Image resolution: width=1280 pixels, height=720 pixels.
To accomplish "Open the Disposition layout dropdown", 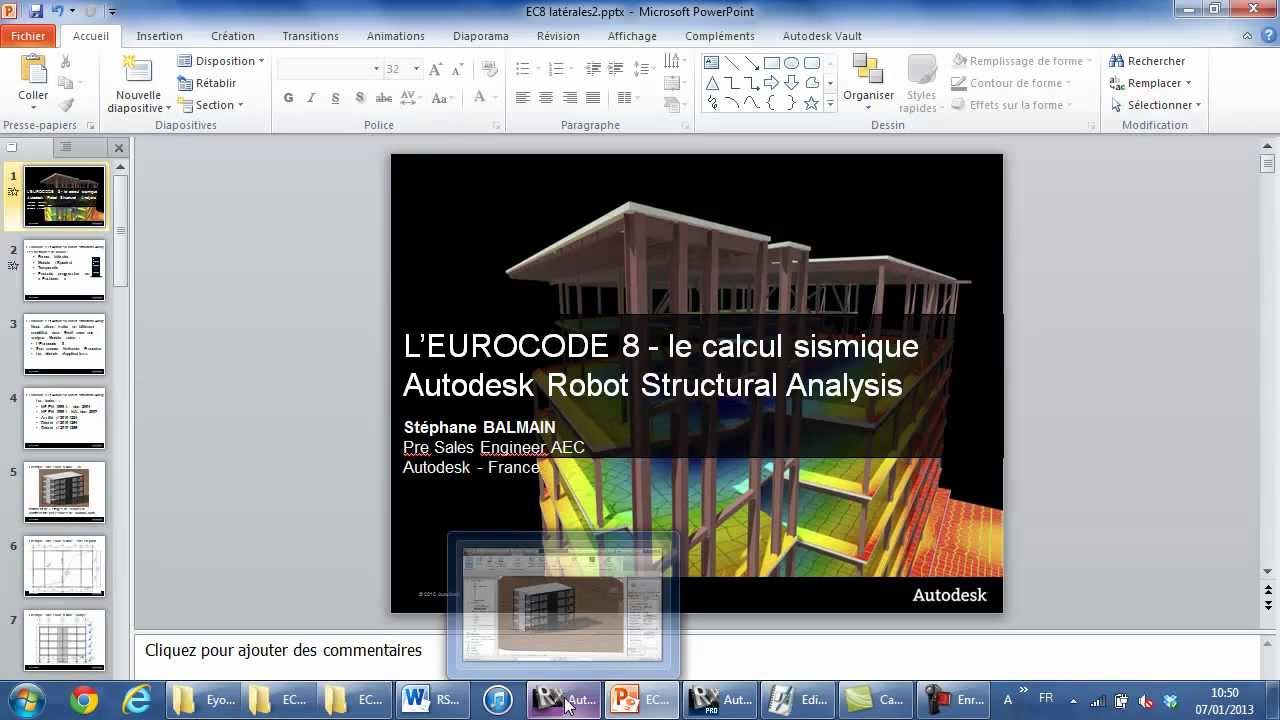I will click(221, 61).
